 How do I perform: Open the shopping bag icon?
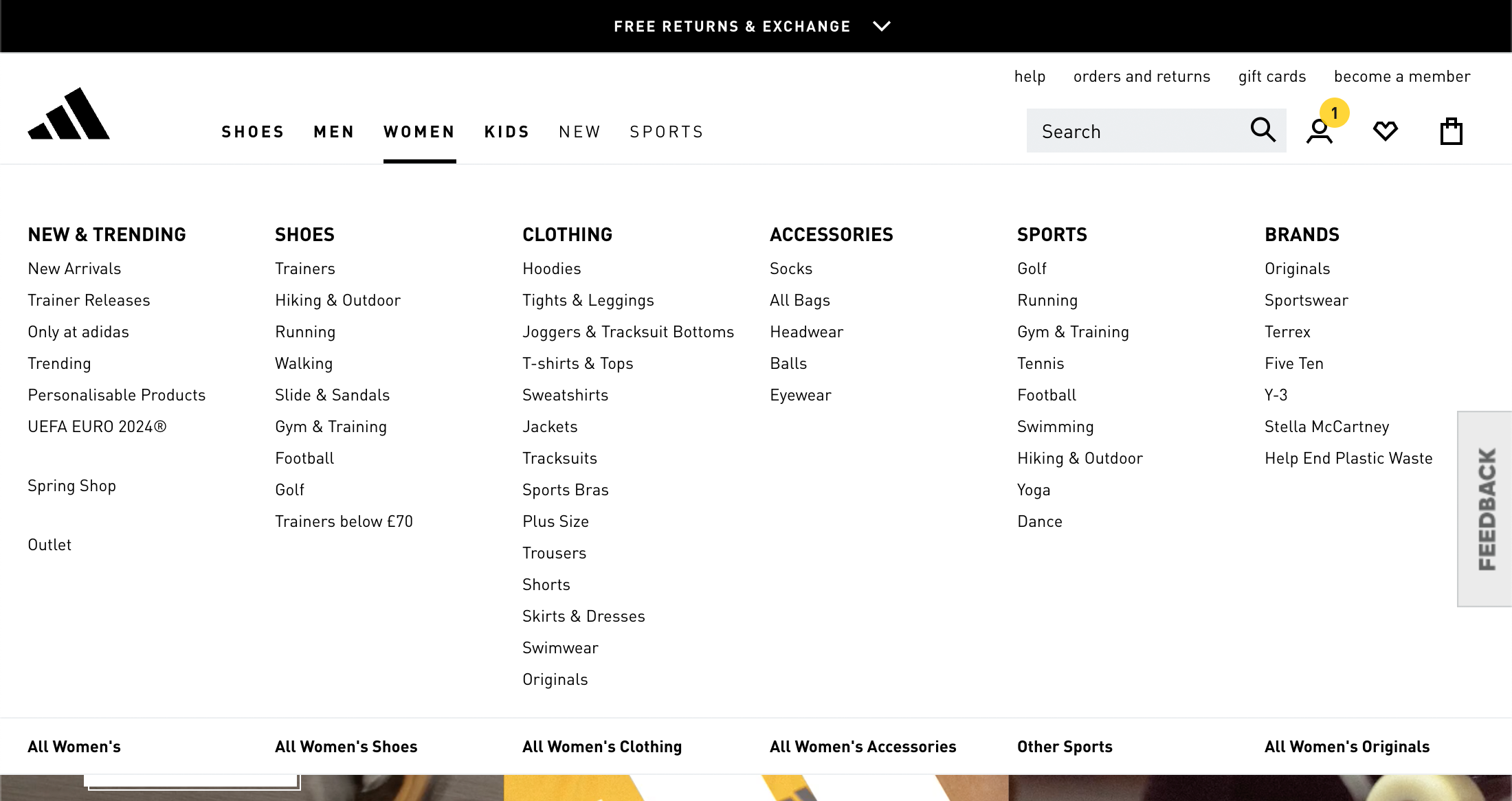(1450, 130)
